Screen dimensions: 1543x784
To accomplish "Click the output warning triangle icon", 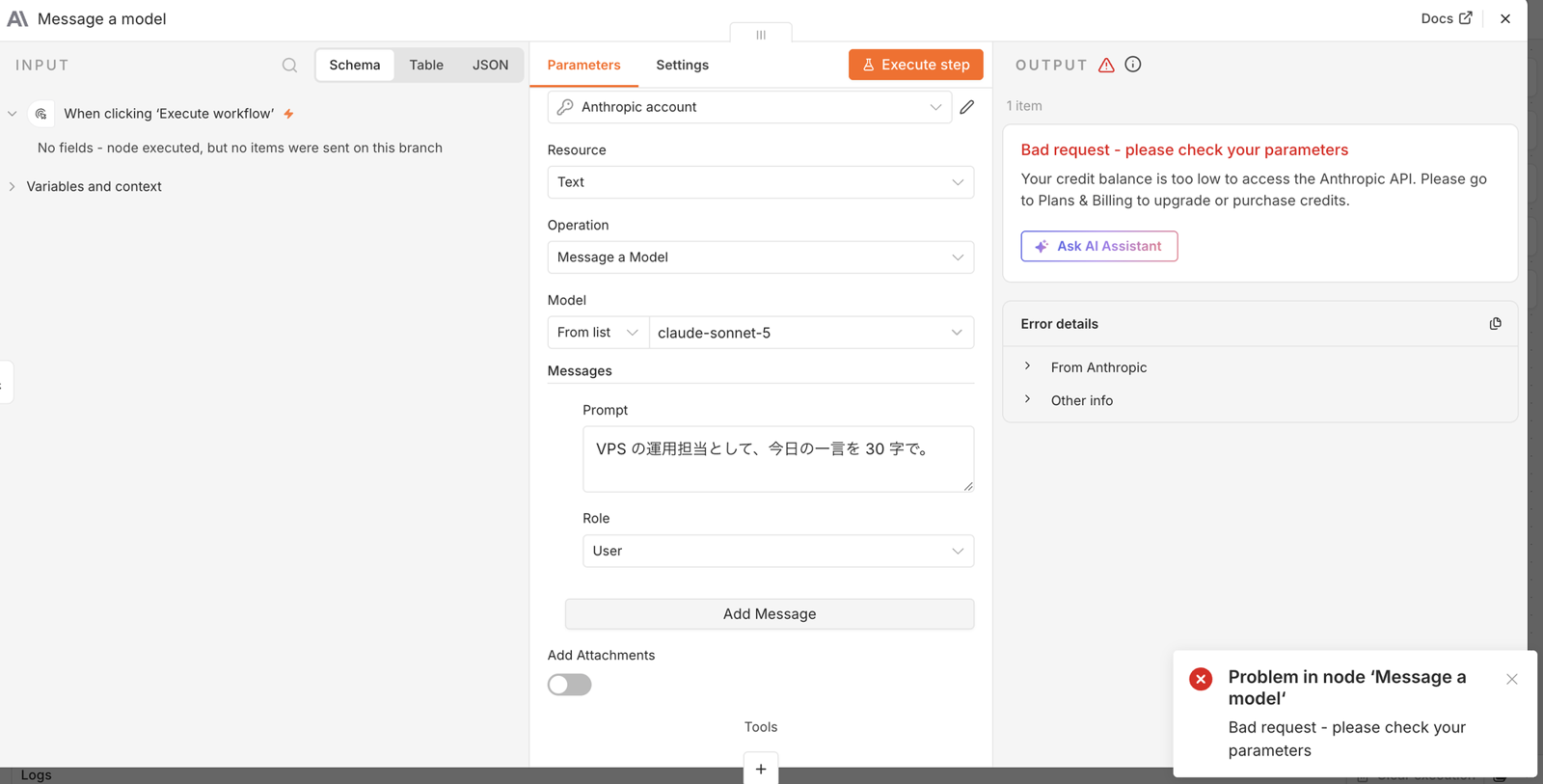I will [1106, 65].
